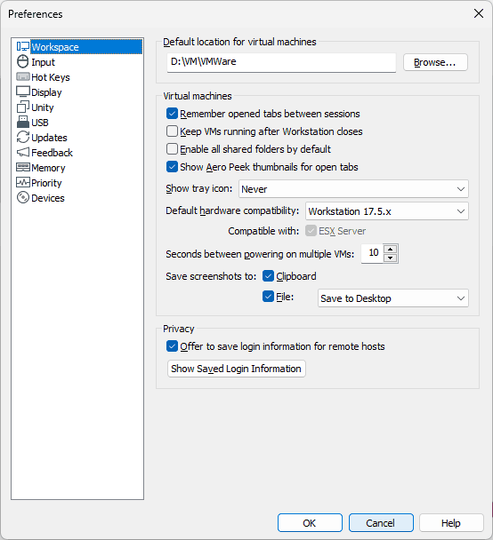Select the USB drive icon
Image resolution: width=493 pixels, height=540 pixels.
(23, 122)
